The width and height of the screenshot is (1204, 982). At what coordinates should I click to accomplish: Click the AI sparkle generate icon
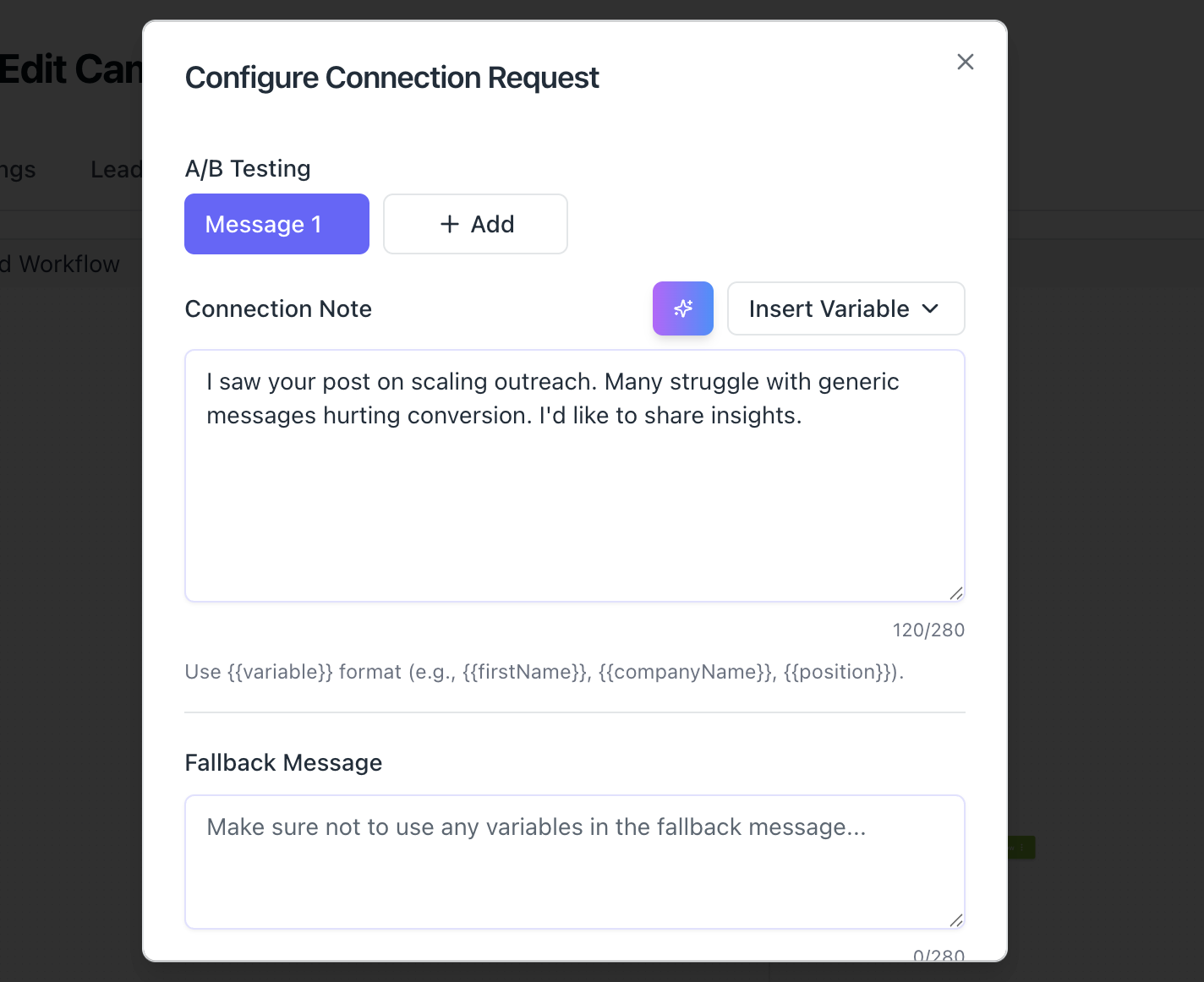pyautogui.click(x=683, y=308)
